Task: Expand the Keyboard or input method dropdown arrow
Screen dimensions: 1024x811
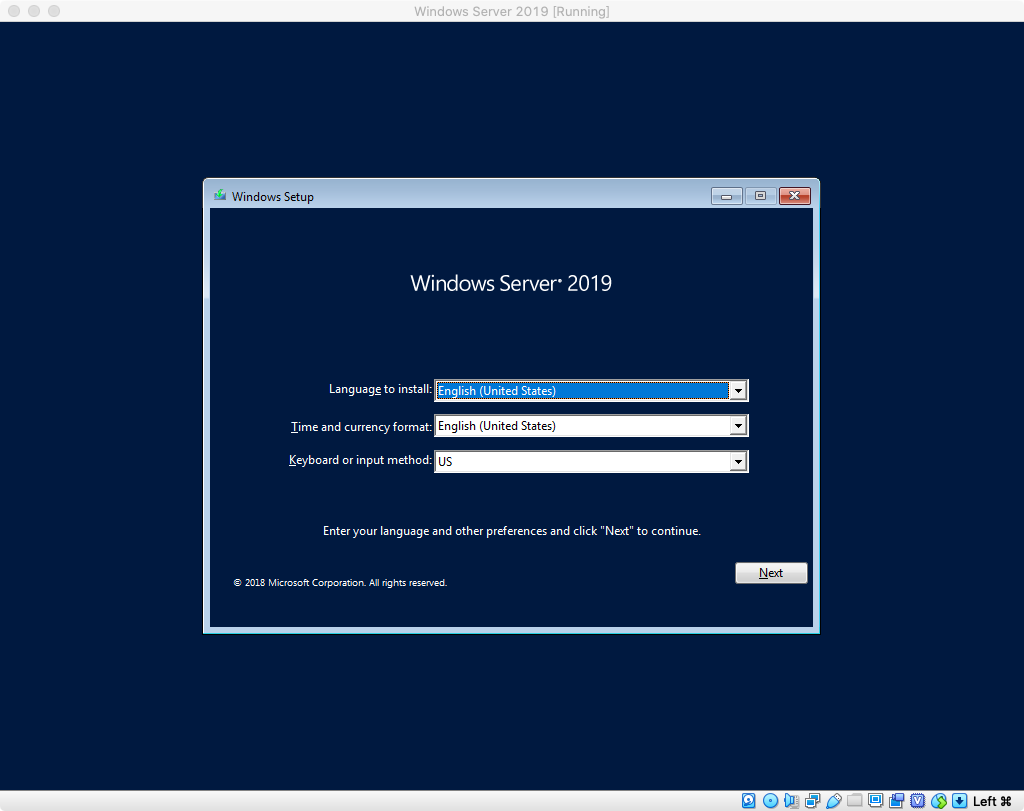Action: click(x=738, y=462)
